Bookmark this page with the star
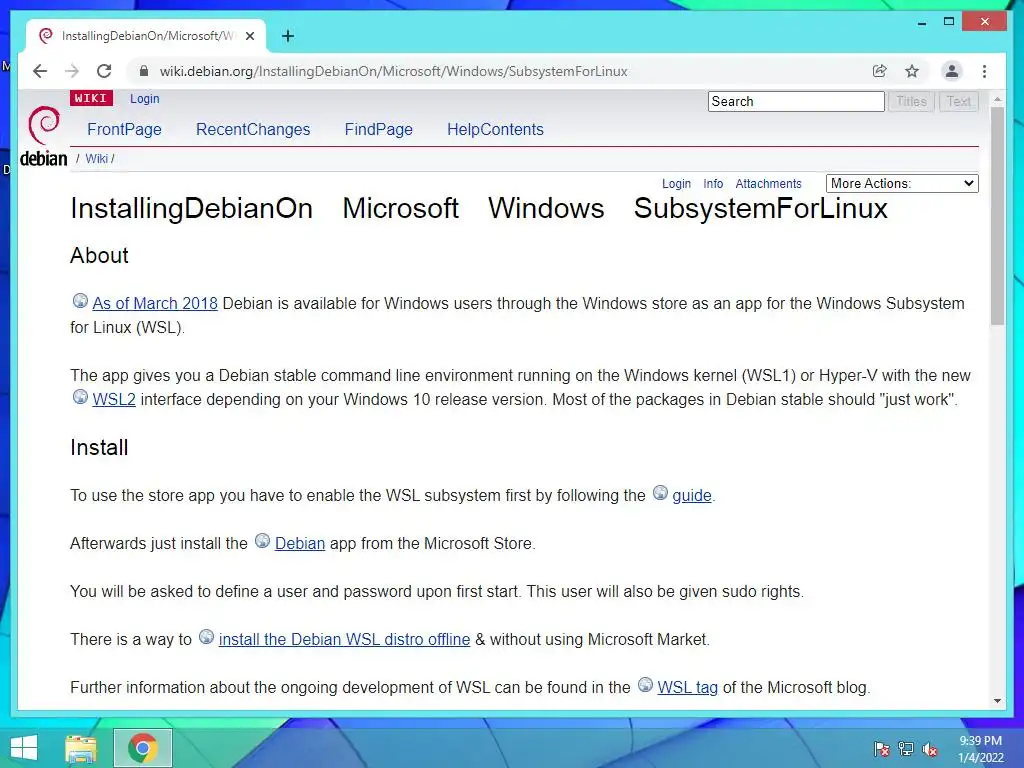1024x768 pixels. click(912, 71)
